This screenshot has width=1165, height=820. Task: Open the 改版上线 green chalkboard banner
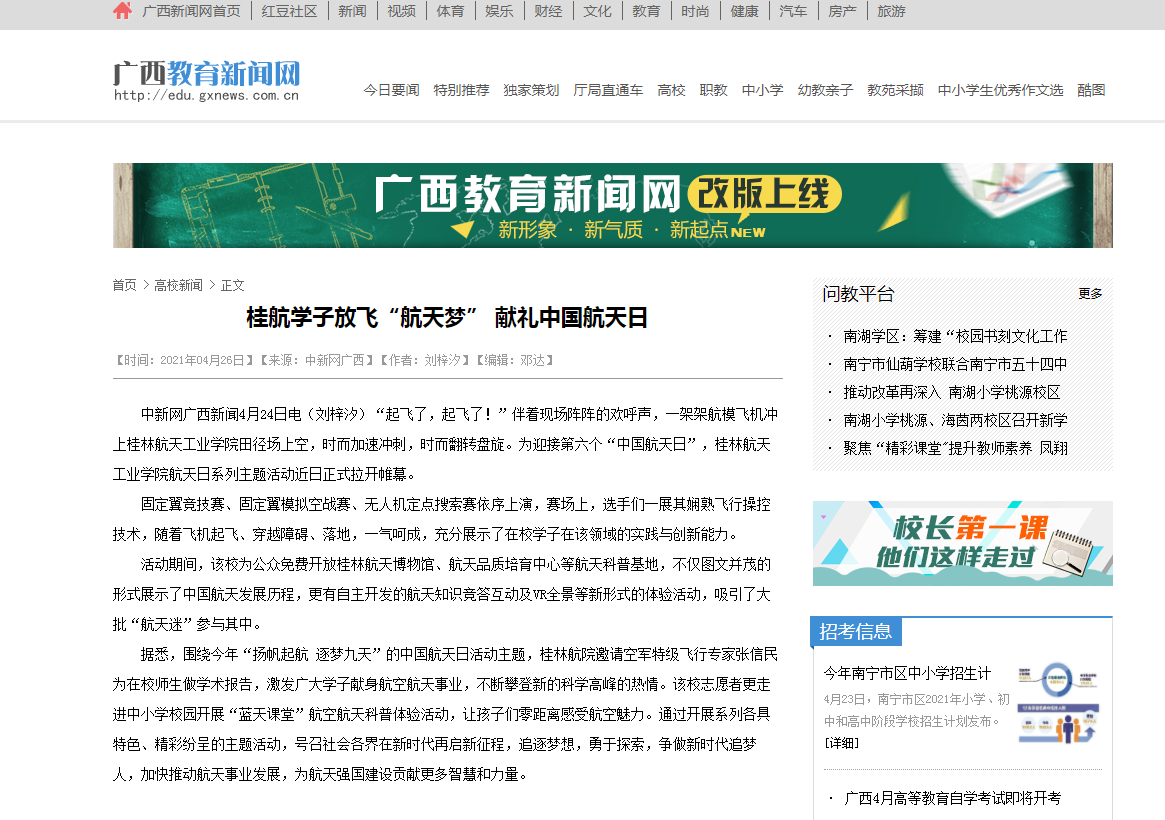[612, 206]
